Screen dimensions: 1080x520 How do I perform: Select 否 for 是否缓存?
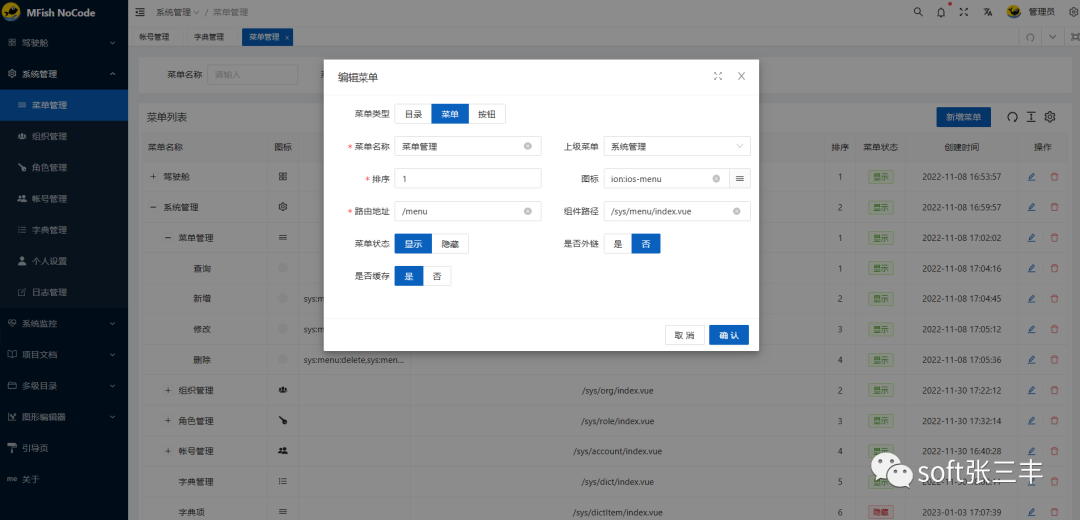pyautogui.click(x=437, y=276)
